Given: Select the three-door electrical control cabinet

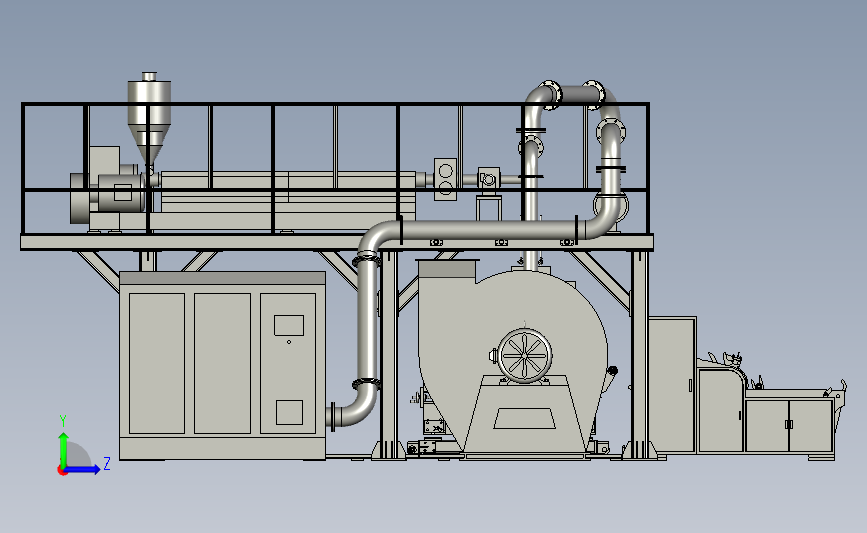Looking at the screenshot, I should pos(222,365).
